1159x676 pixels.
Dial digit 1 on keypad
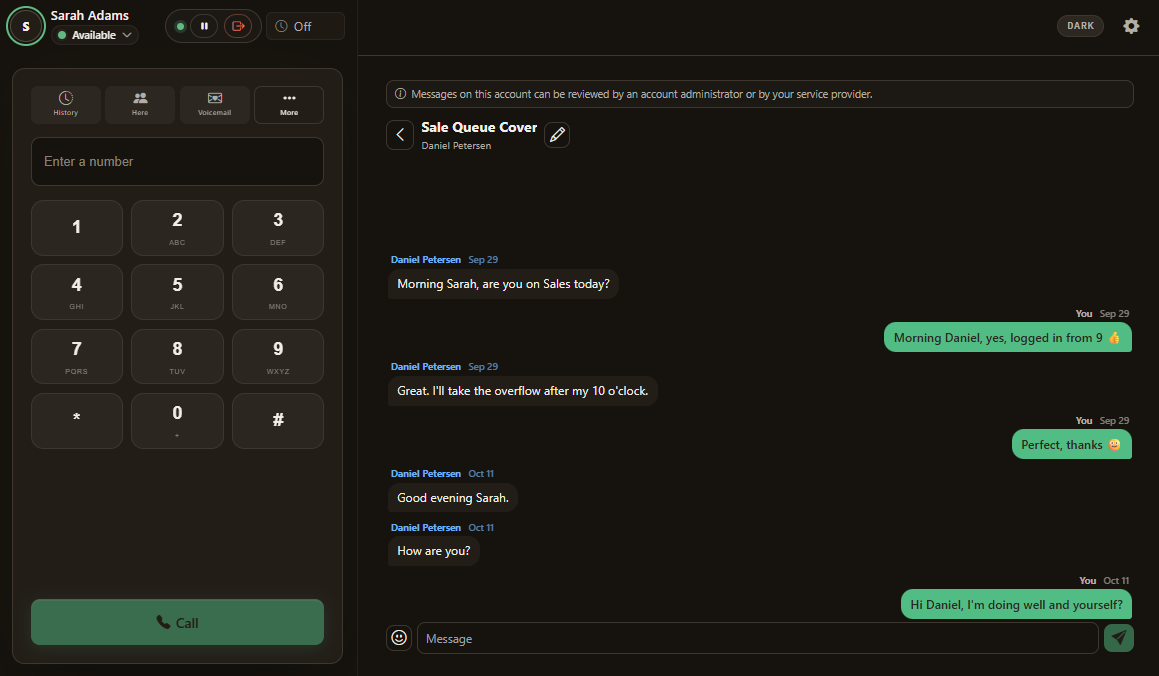point(77,228)
